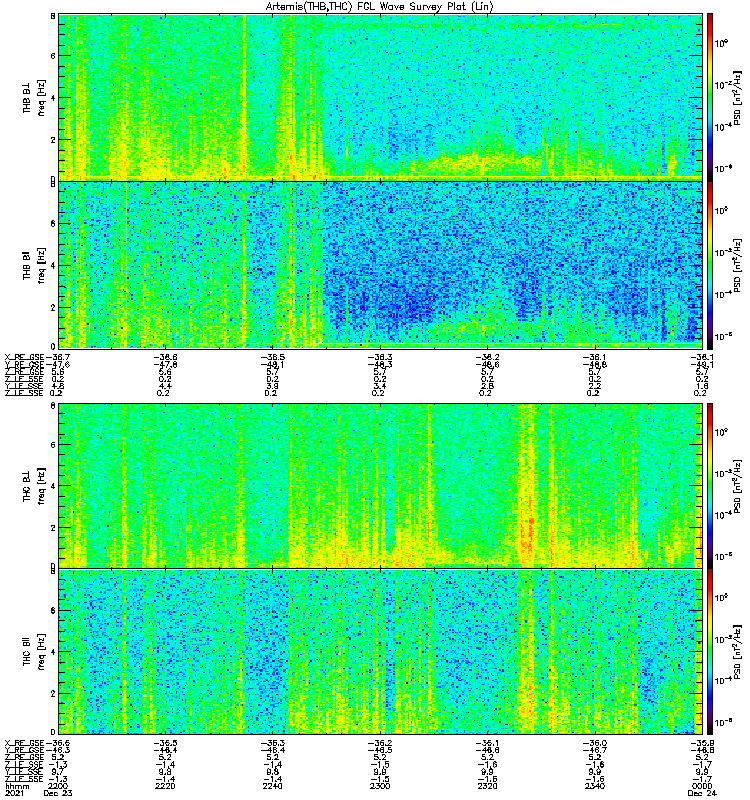Select the third panel's "THC B⊥ freq [Hz]" axis label

coord(34,485)
